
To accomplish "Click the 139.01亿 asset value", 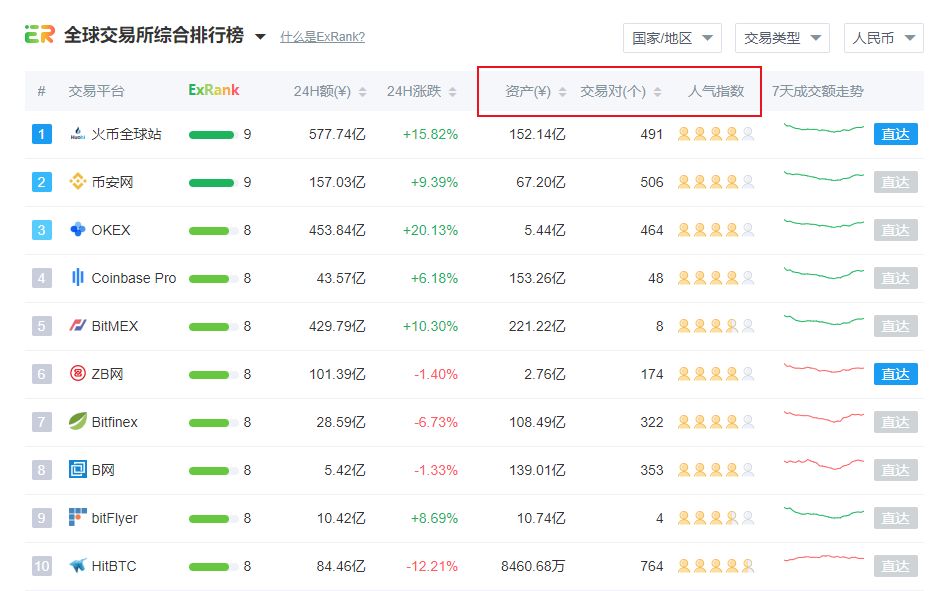I will 537,470.
